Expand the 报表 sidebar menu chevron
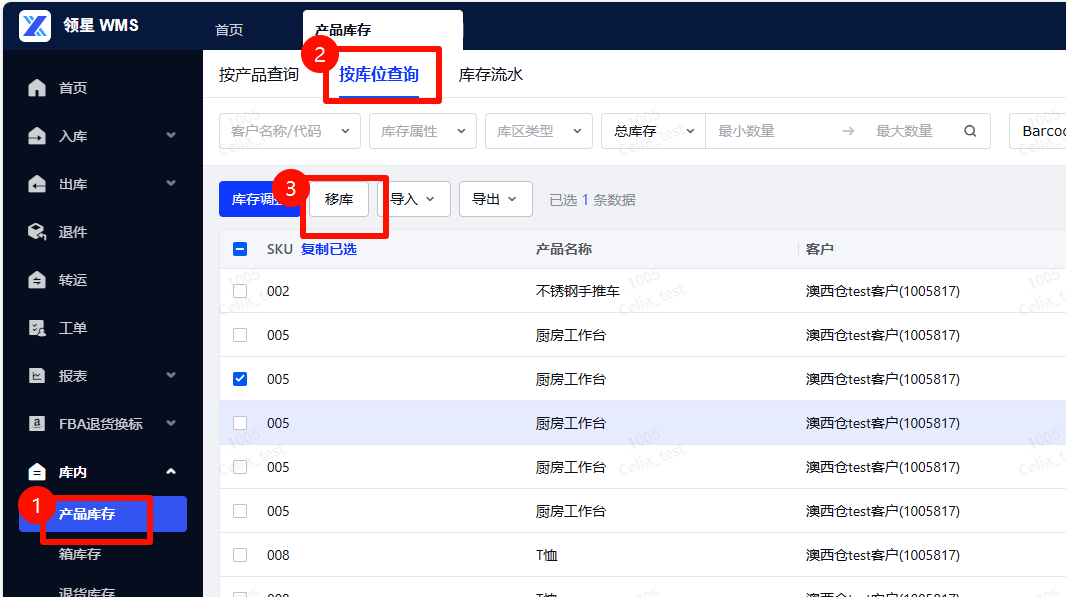The height and width of the screenshot is (597, 1066). click(171, 375)
